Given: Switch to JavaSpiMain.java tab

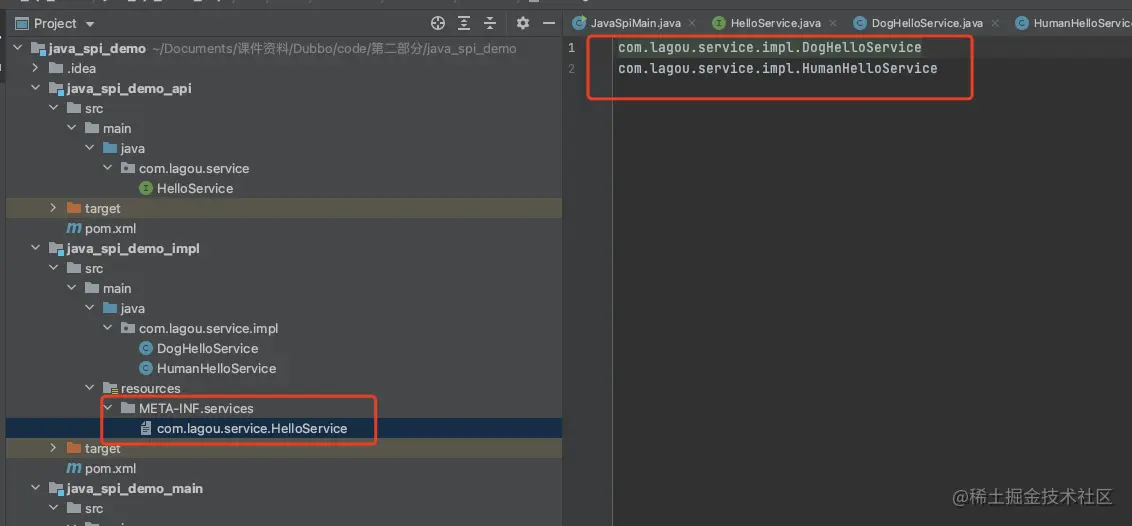Looking at the screenshot, I should (x=635, y=23).
